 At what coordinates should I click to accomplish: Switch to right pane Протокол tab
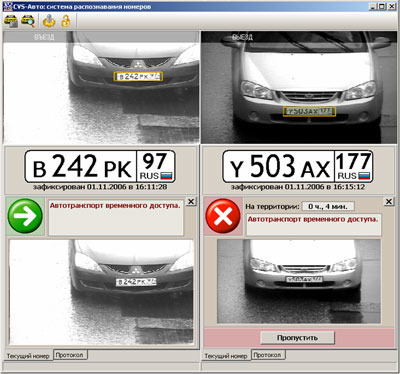pyautogui.click(x=268, y=355)
